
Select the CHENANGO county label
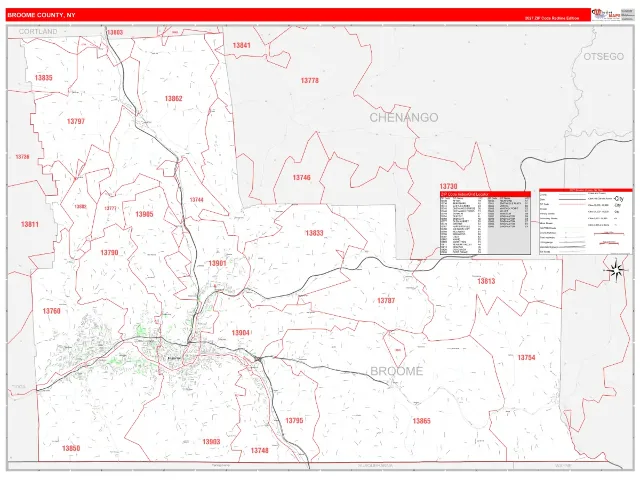coord(404,118)
